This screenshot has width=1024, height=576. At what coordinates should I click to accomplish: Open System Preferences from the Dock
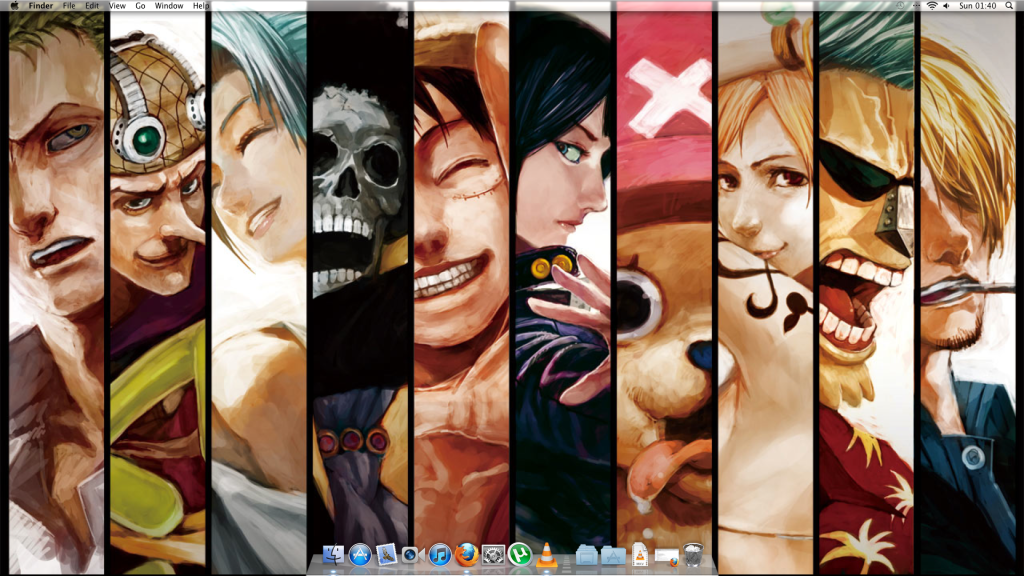(x=493, y=554)
